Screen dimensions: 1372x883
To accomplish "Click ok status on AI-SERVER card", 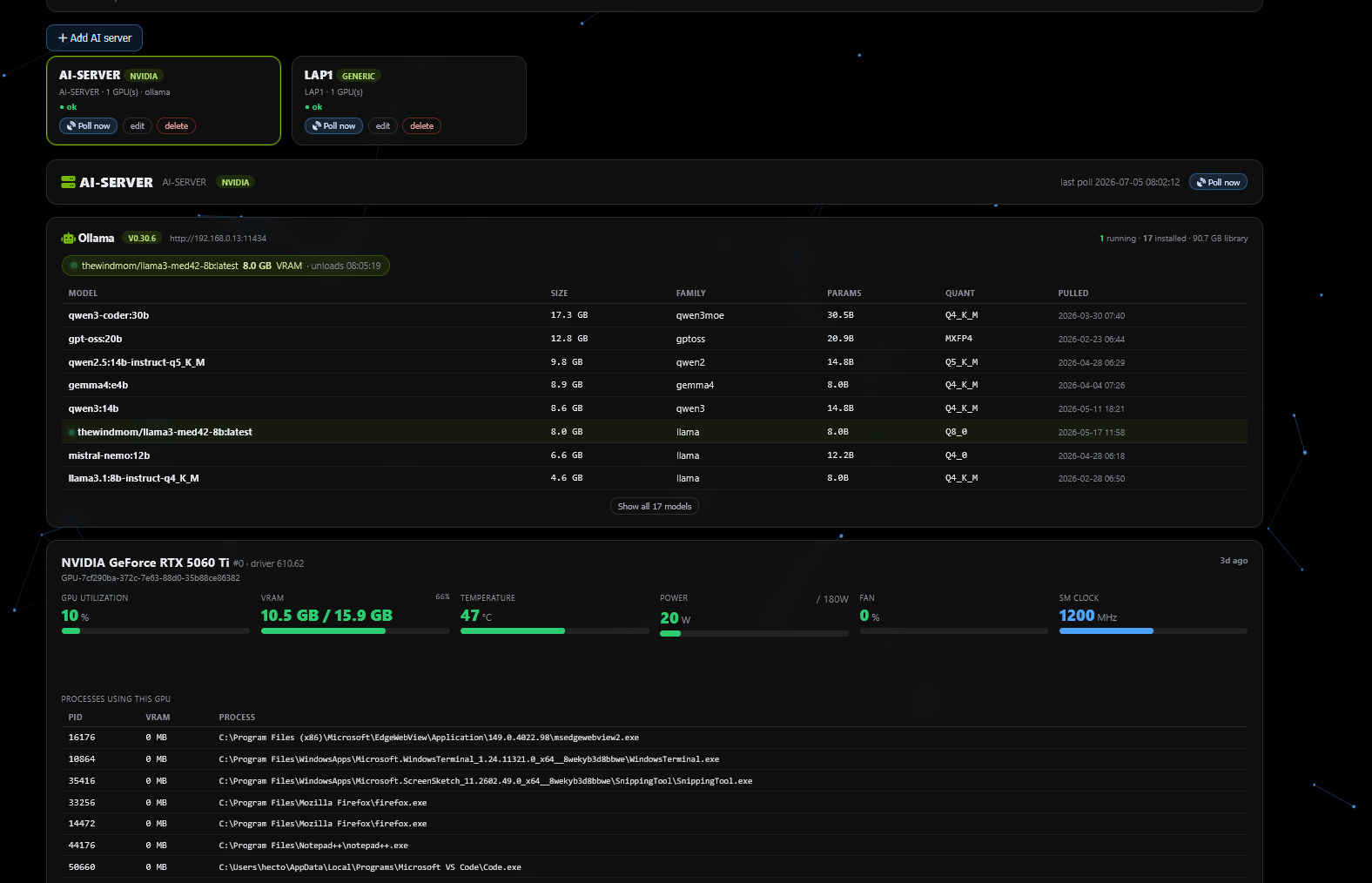I will 68,107.
